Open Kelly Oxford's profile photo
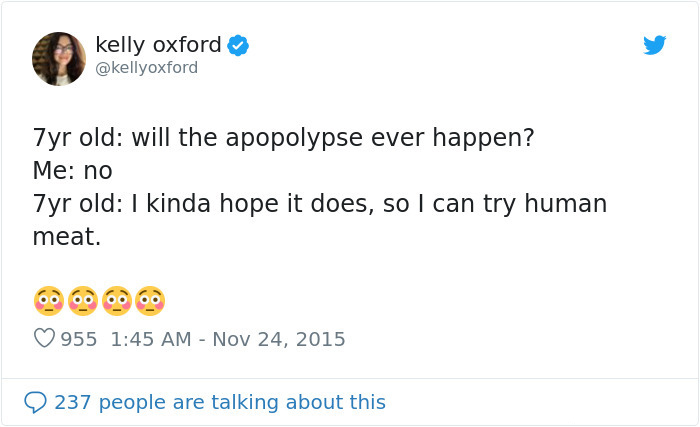 [x=59, y=58]
